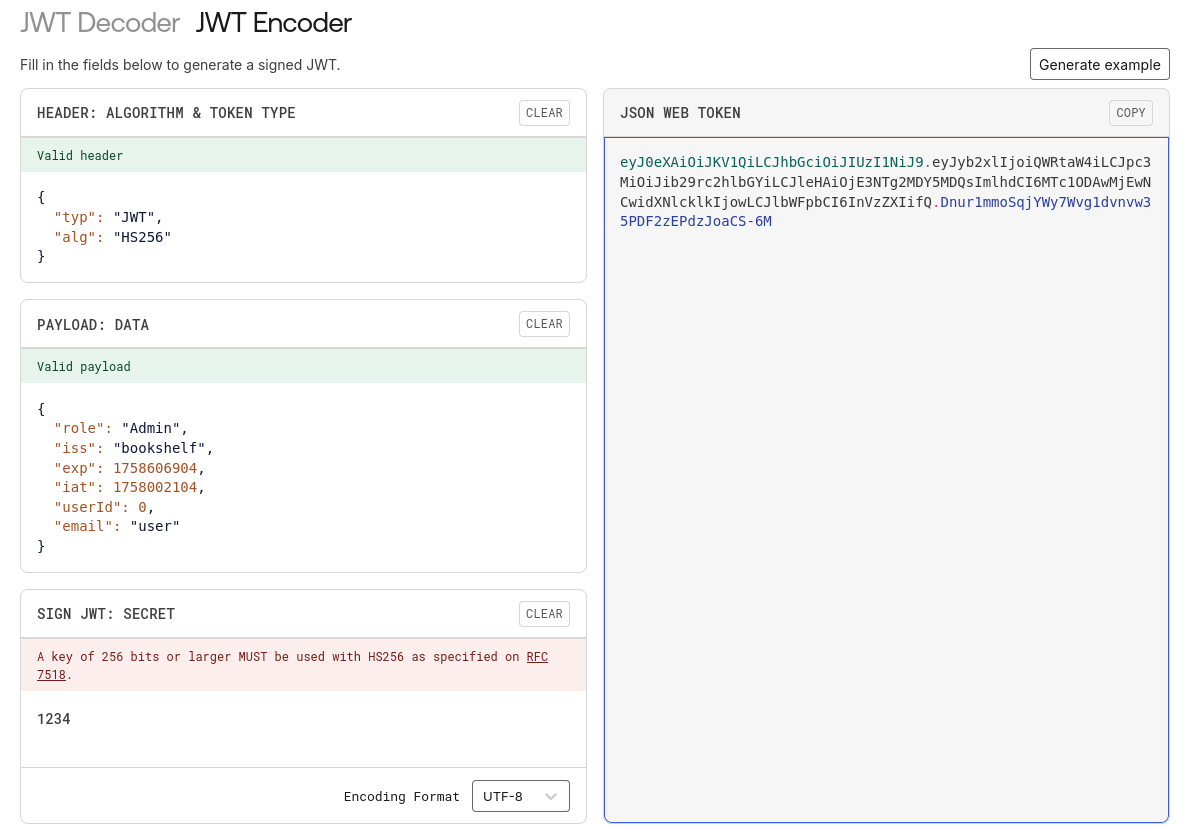Viewport: 1186px width, 828px height.
Task: Click the secret field containing 1234
Action: (54, 719)
